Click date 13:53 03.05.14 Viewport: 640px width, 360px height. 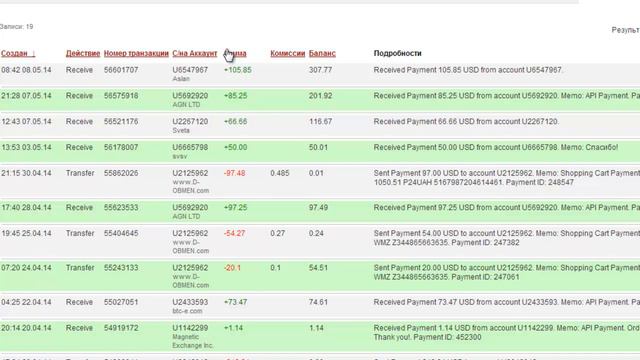coord(27,147)
